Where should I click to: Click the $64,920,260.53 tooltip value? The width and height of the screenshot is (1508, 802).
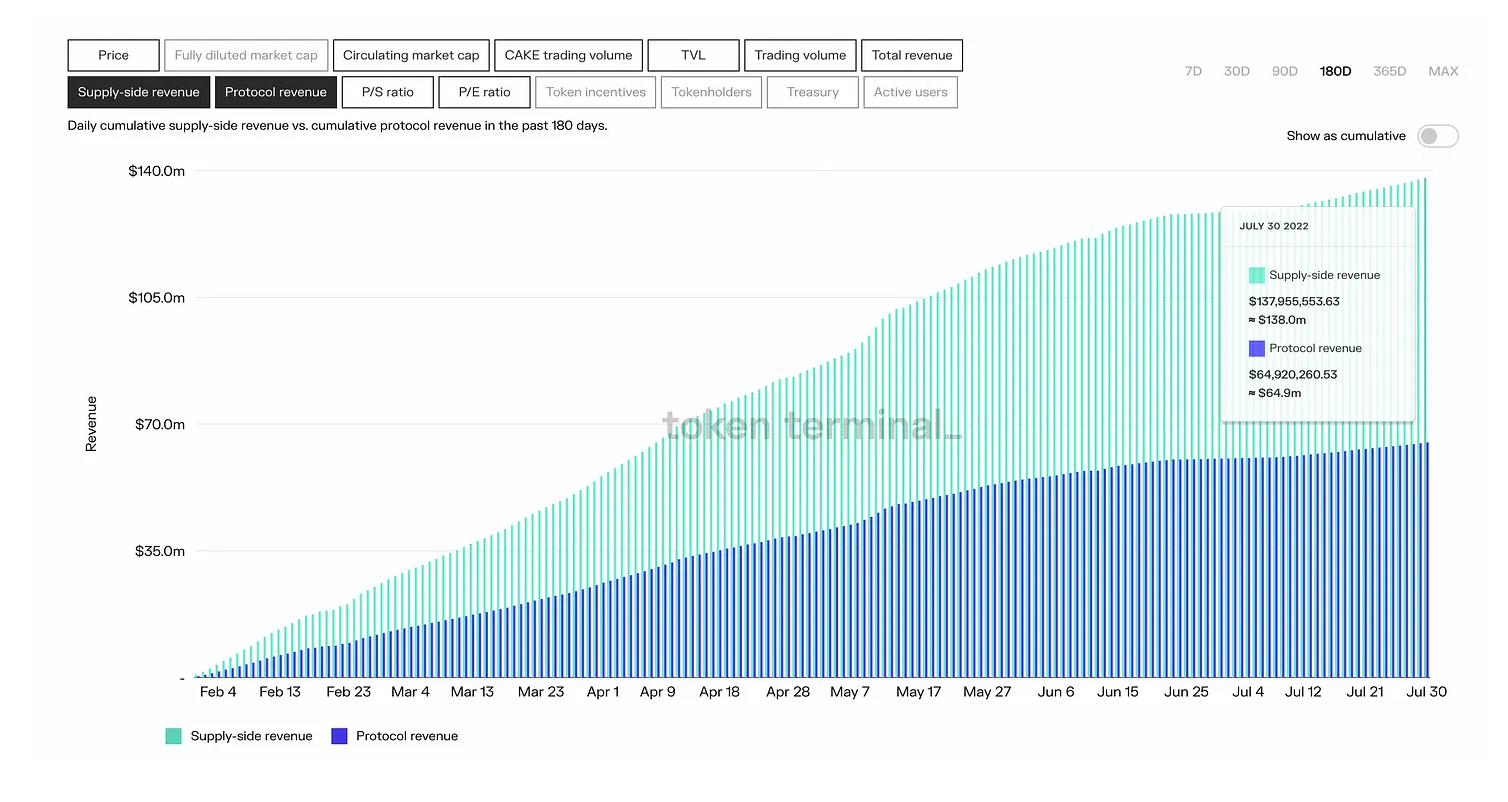(x=1293, y=374)
